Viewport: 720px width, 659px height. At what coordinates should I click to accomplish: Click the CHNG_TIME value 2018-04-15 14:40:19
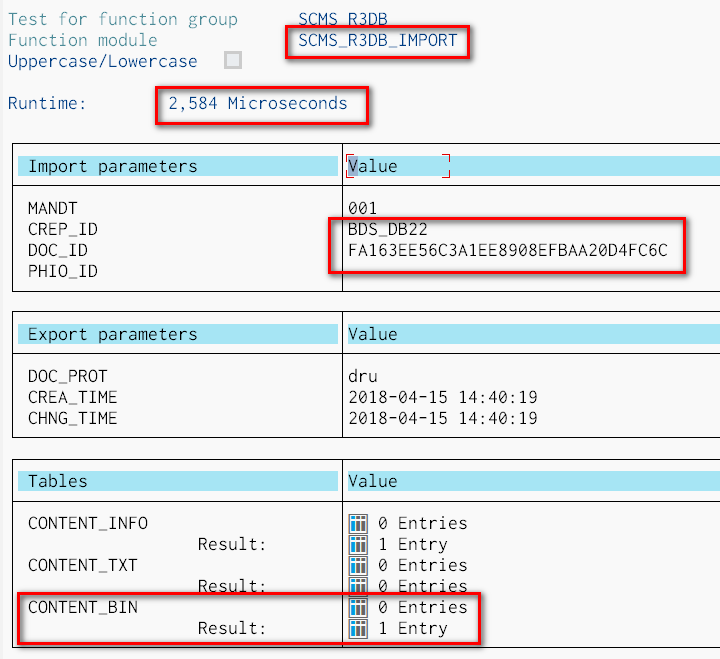coord(443,418)
